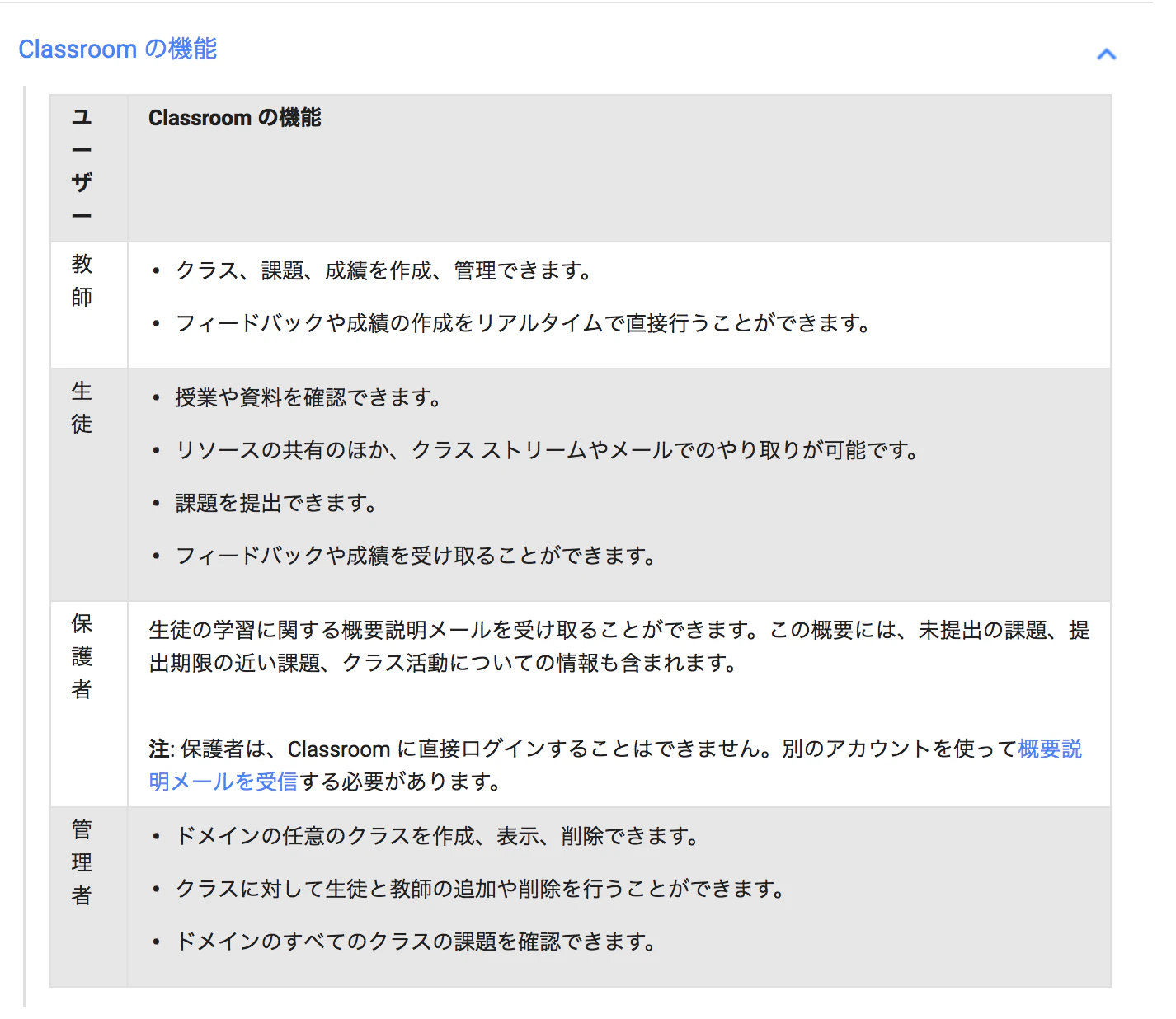Click the bold "注" note label

point(159,749)
